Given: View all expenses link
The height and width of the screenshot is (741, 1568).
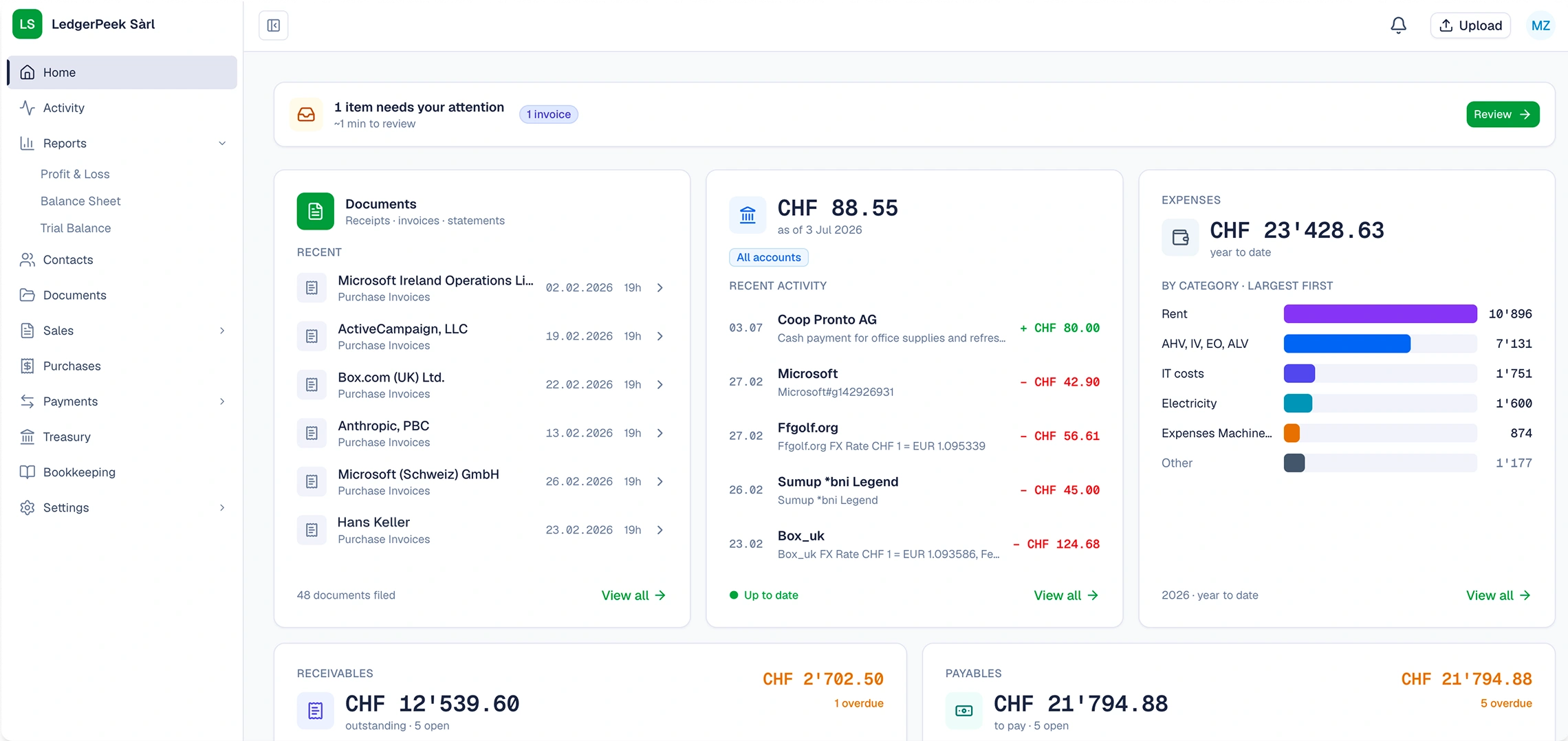Looking at the screenshot, I should [1499, 595].
